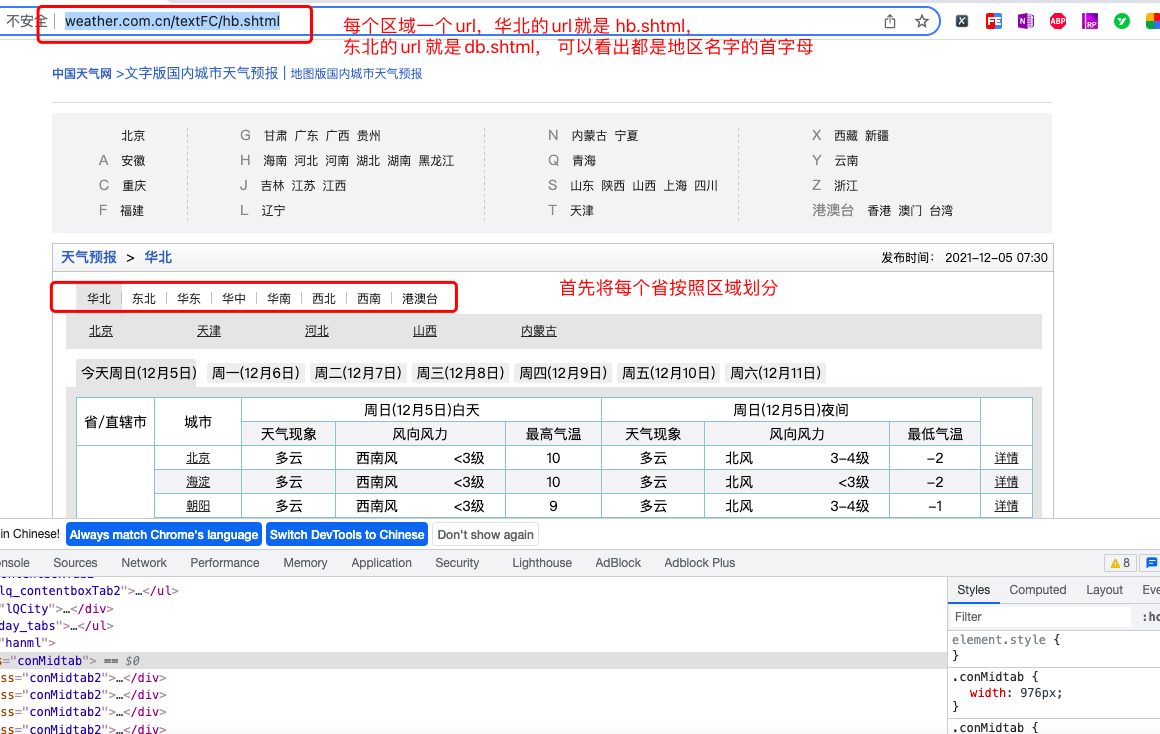Image resolution: width=1160 pixels, height=734 pixels.
Task: Open the ABP Adblock Plus extension icon
Action: coord(1058,21)
